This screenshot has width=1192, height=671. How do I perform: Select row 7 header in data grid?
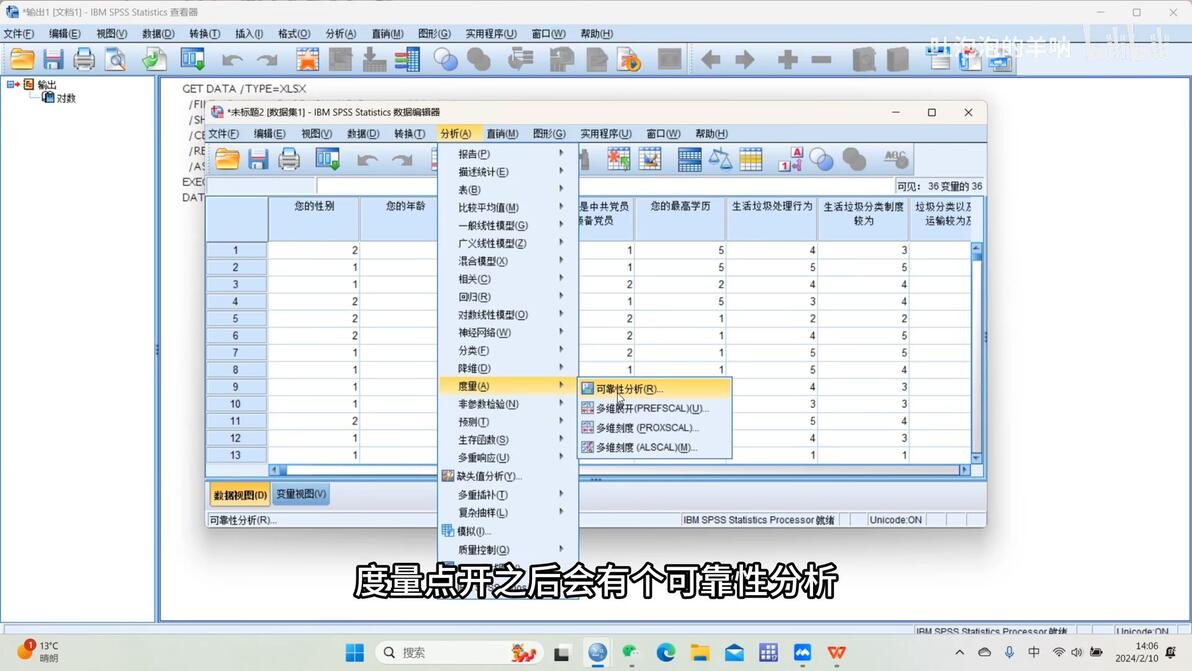tap(236, 353)
